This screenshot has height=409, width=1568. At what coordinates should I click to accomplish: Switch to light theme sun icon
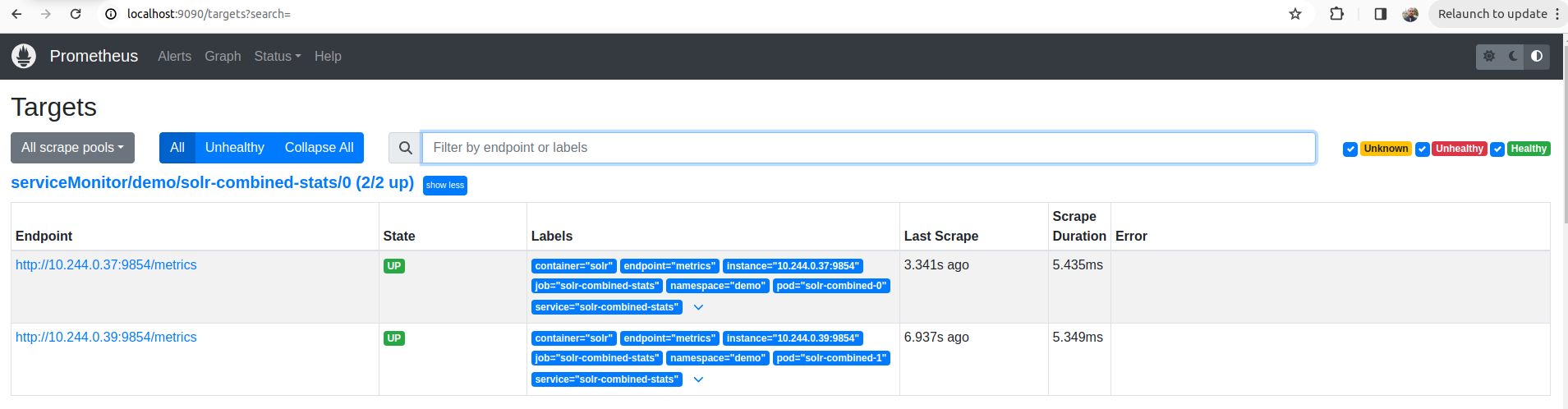1489,57
